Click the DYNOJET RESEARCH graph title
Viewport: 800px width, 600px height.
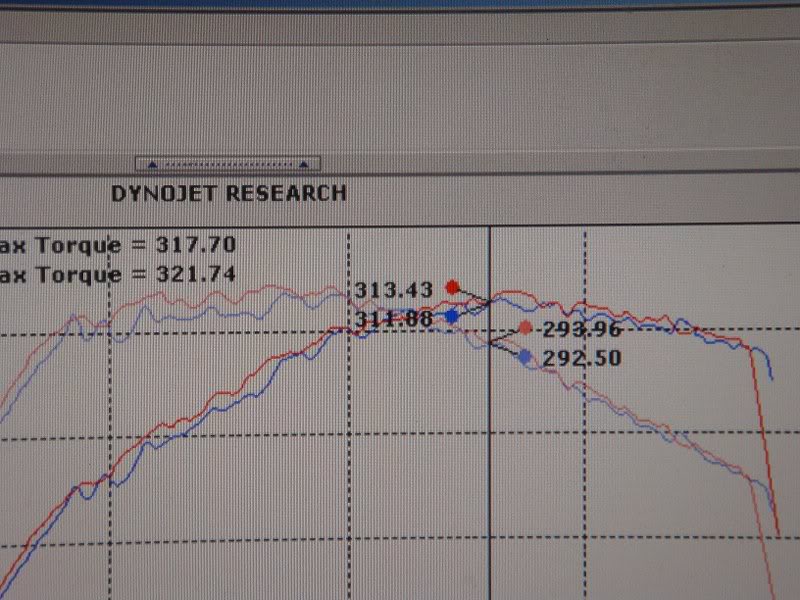(x=229, y=194)
